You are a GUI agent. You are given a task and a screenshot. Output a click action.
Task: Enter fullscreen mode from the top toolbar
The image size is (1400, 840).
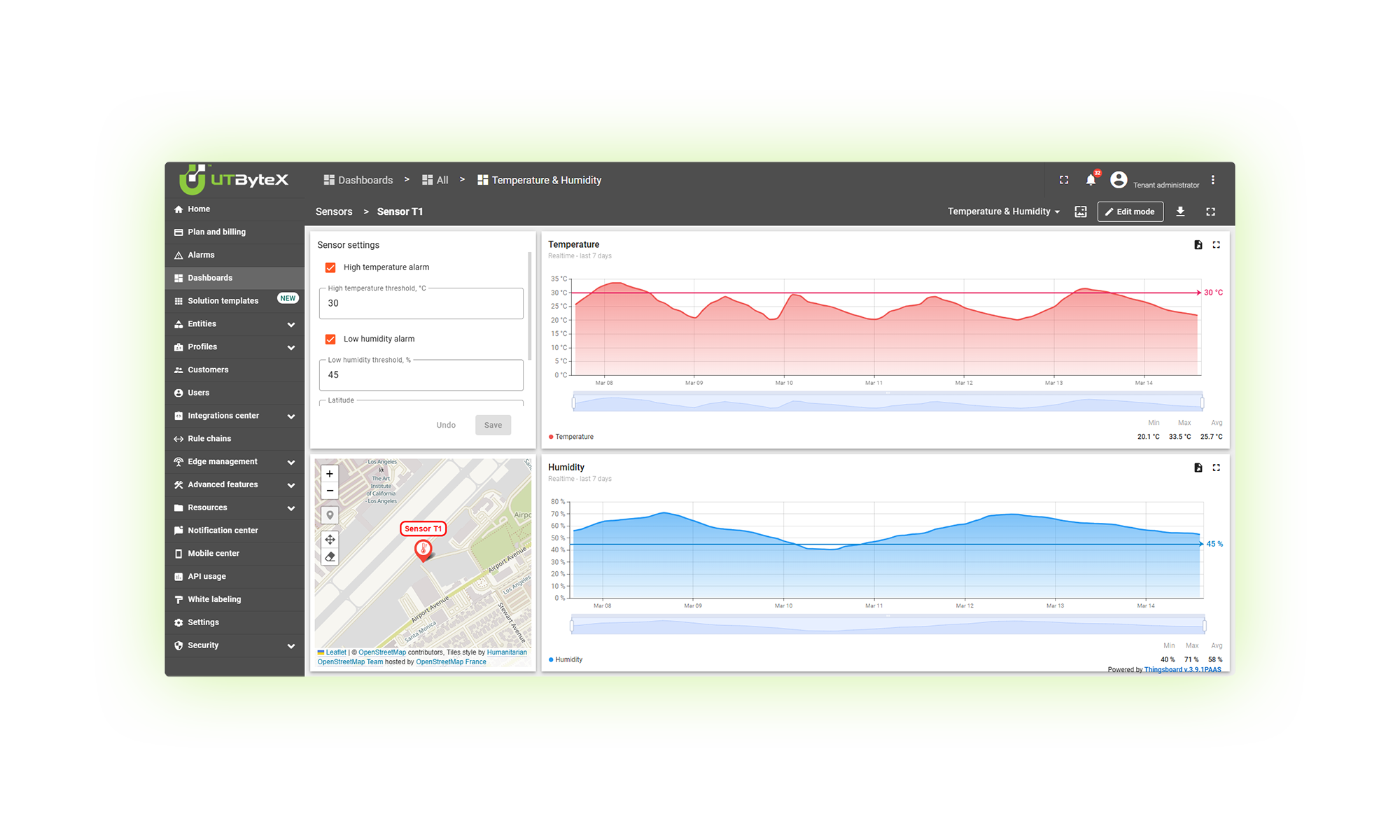[x=1063, y=180]
